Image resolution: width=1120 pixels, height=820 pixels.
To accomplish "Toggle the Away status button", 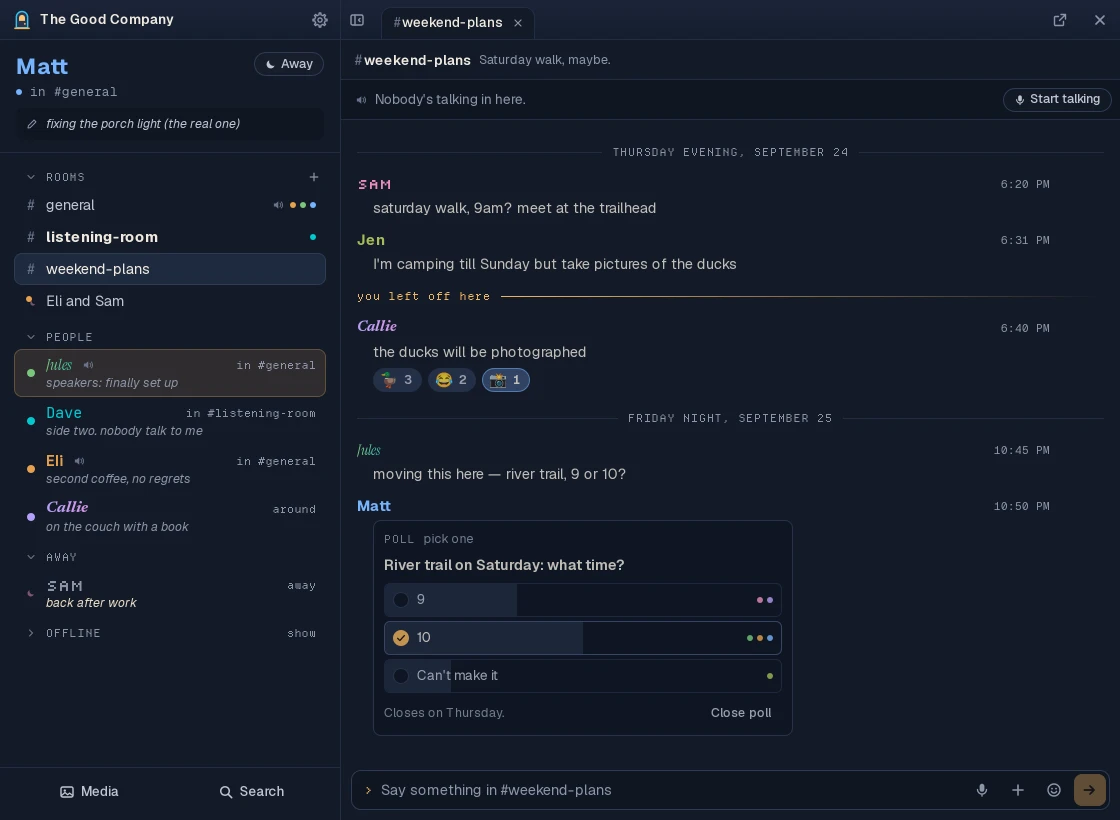I will pos(289,64).
